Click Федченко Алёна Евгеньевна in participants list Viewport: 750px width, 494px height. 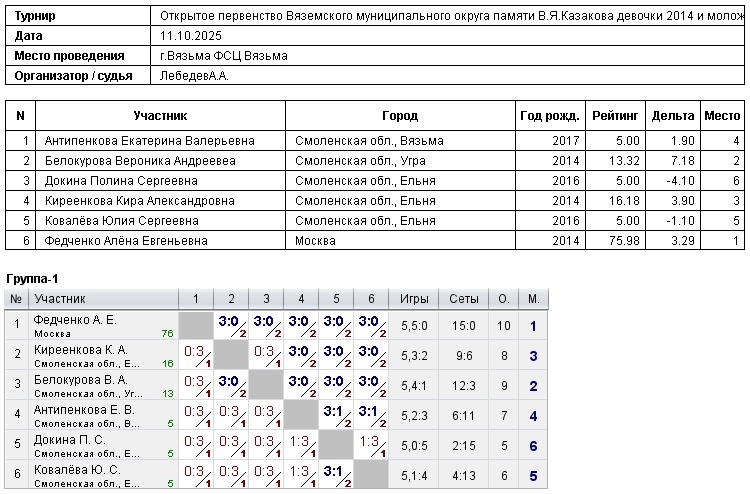126,241
